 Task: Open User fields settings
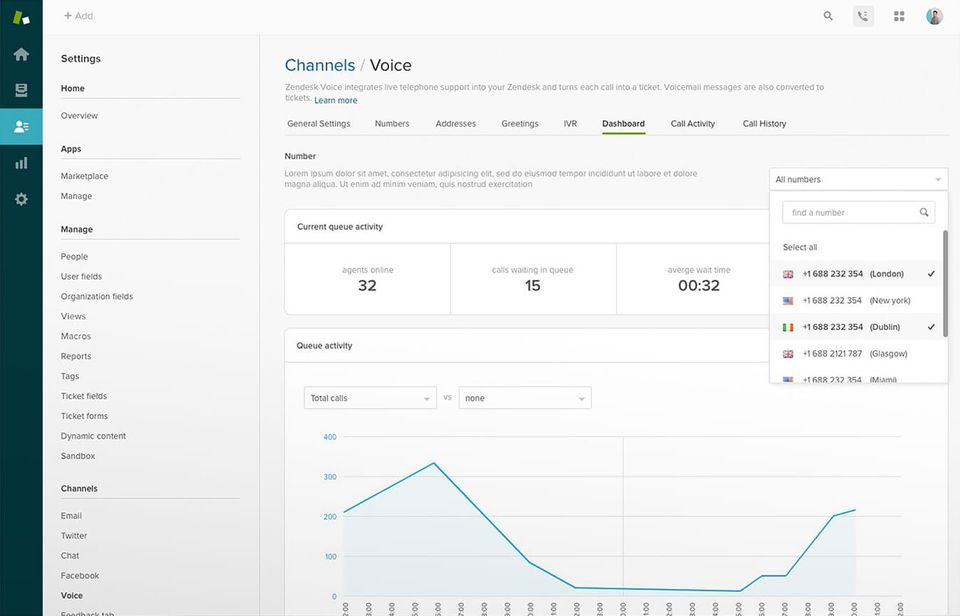81,277
